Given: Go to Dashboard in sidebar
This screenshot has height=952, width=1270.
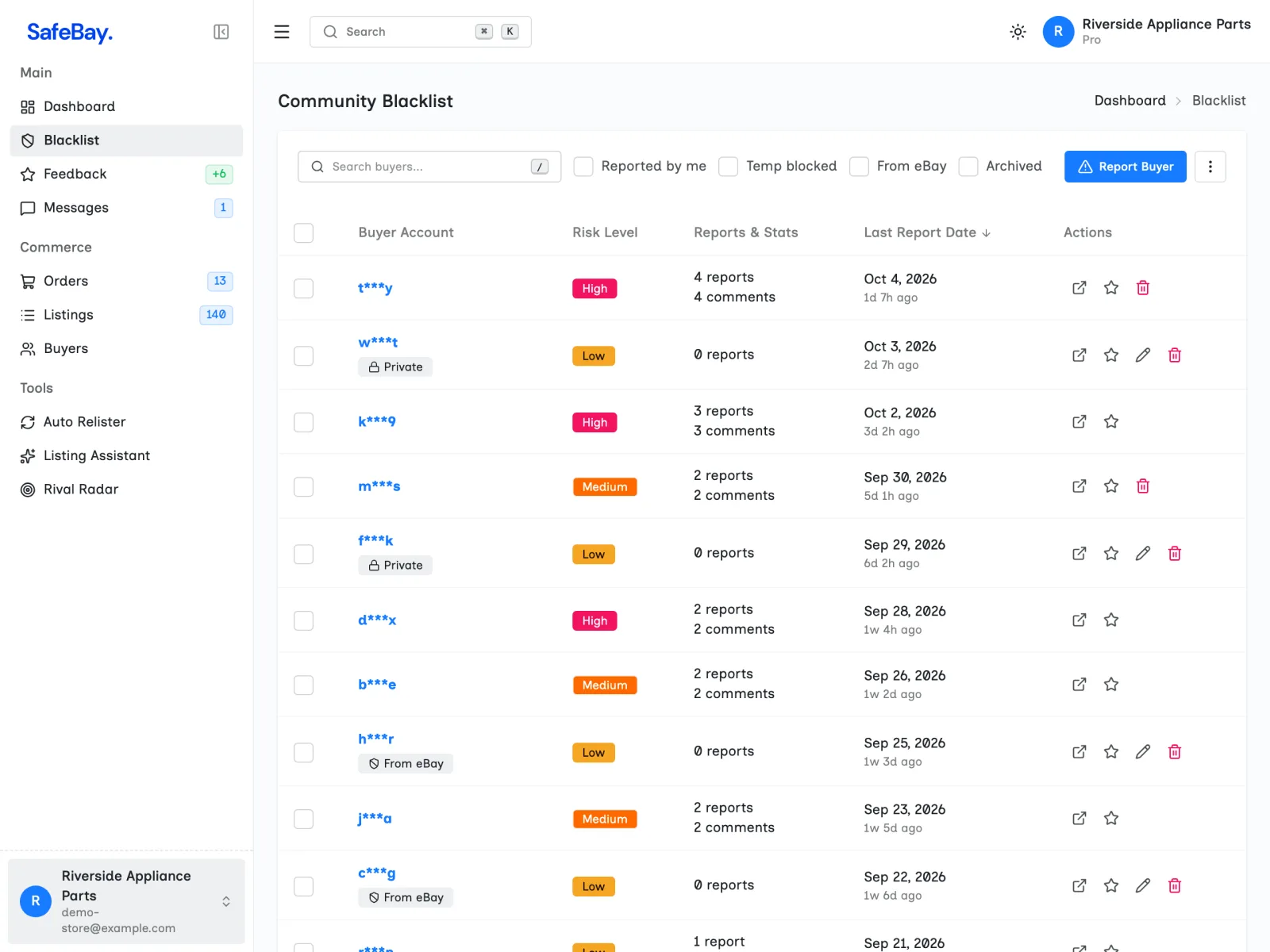Looking at the screenshot, I should click(126, 106).
